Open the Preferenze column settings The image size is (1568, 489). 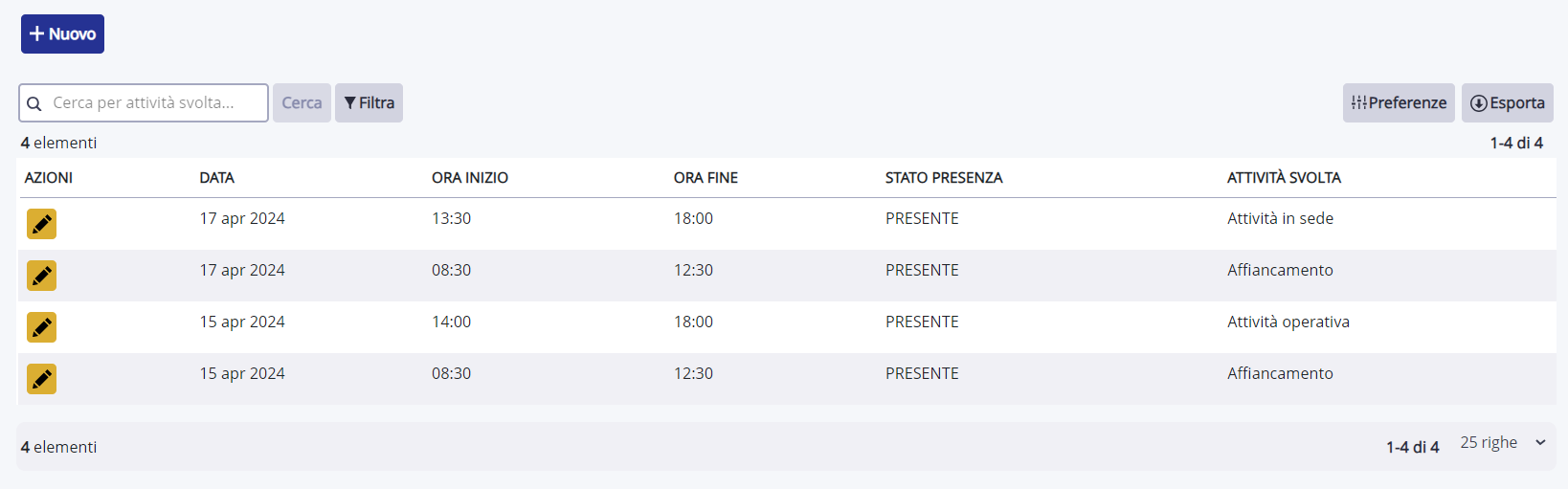(x=1399, y=102)
